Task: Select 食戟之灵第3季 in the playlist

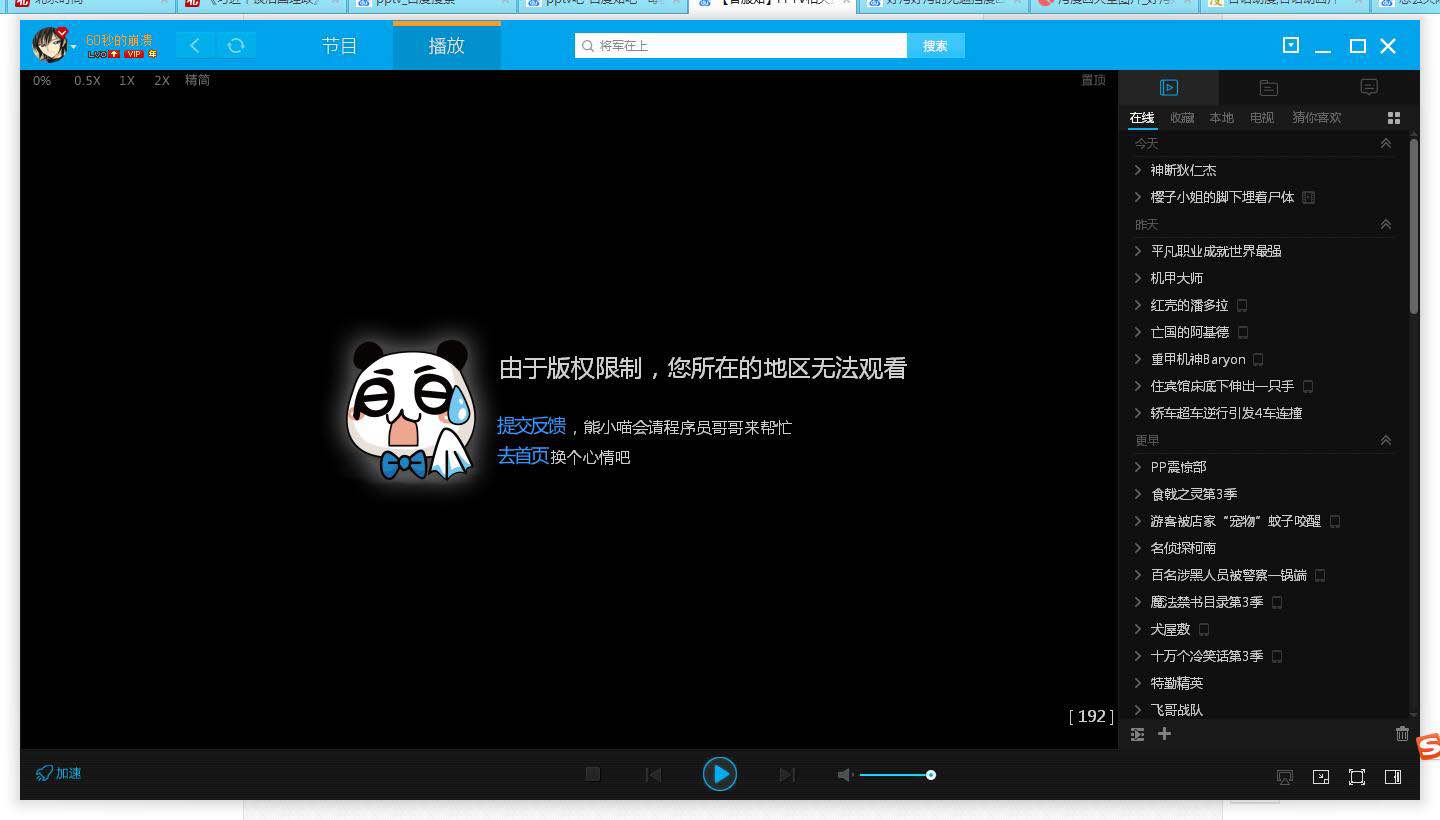Action: (x=1194, y=494)
